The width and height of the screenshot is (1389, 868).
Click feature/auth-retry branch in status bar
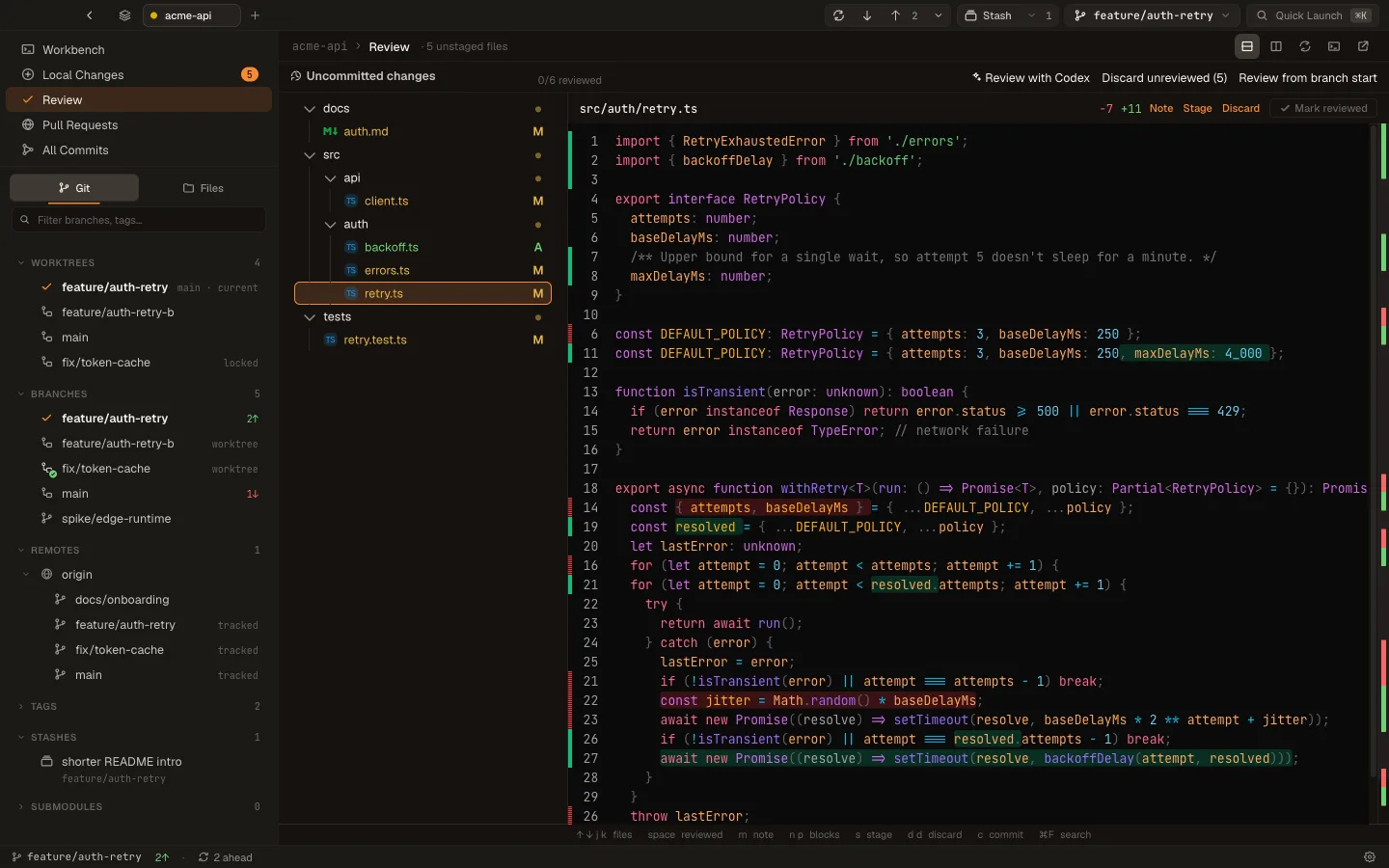(x=76, y=856)
